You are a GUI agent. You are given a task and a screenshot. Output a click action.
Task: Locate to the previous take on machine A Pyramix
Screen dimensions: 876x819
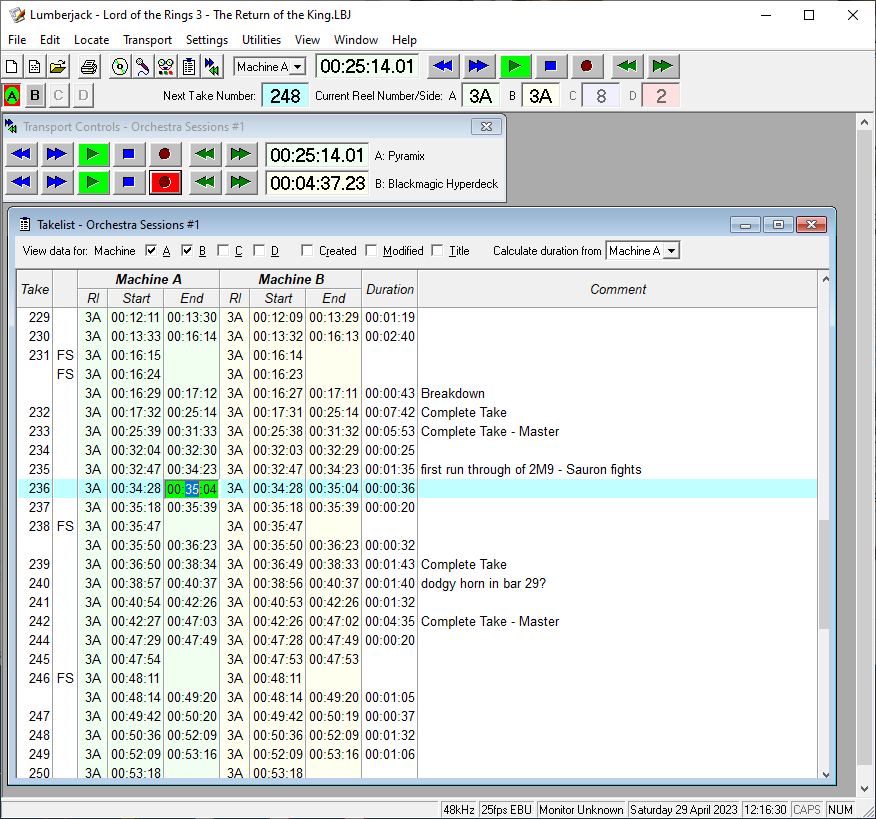pos(205,154)
